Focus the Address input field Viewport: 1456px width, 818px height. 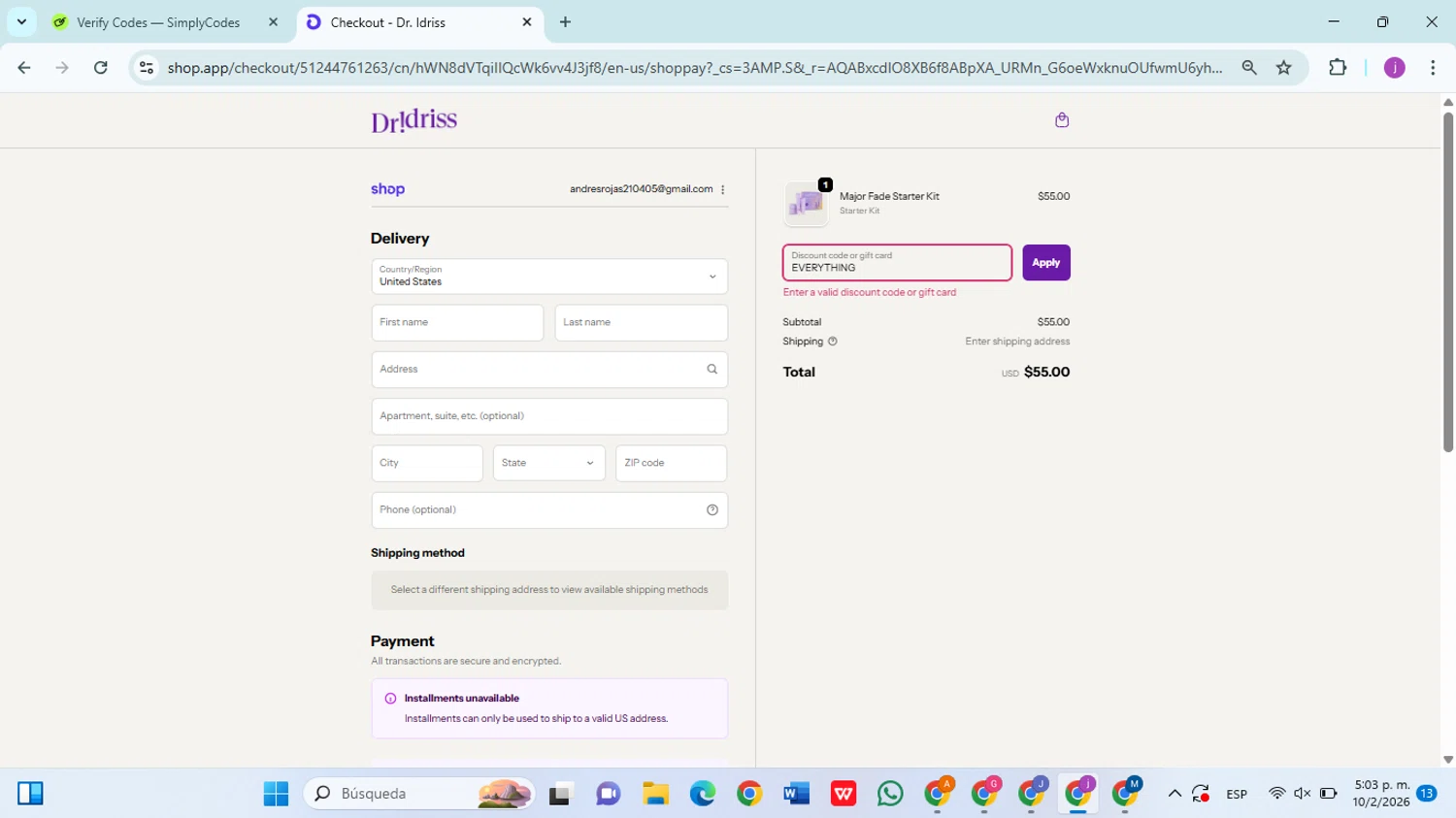549,370
